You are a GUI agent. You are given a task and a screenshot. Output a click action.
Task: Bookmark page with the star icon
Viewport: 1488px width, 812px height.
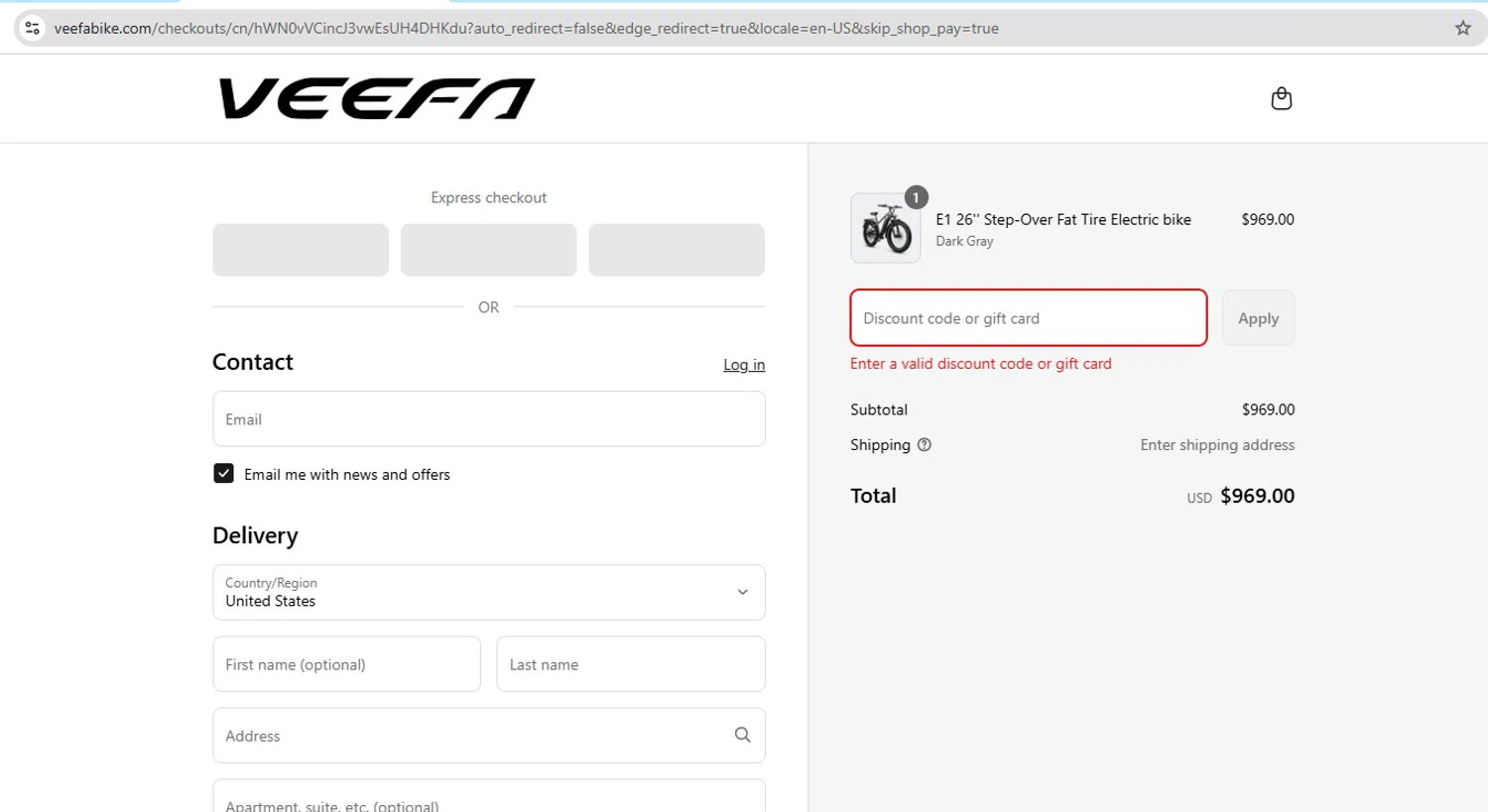pyautogui.click(x=1462, y=28)
